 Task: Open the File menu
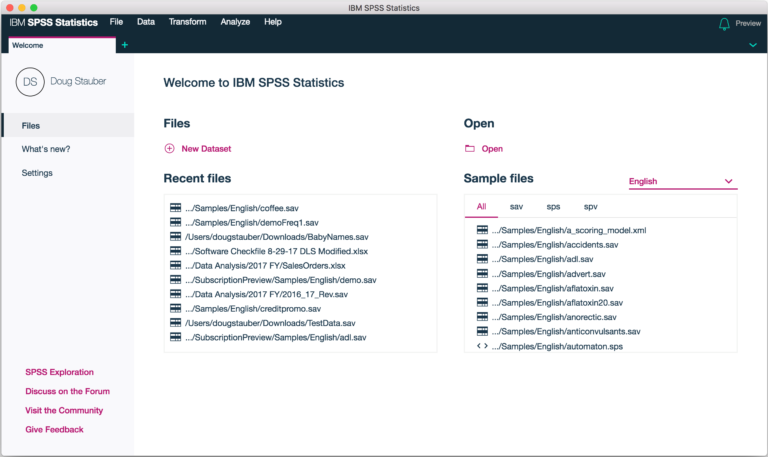(116, 22)
